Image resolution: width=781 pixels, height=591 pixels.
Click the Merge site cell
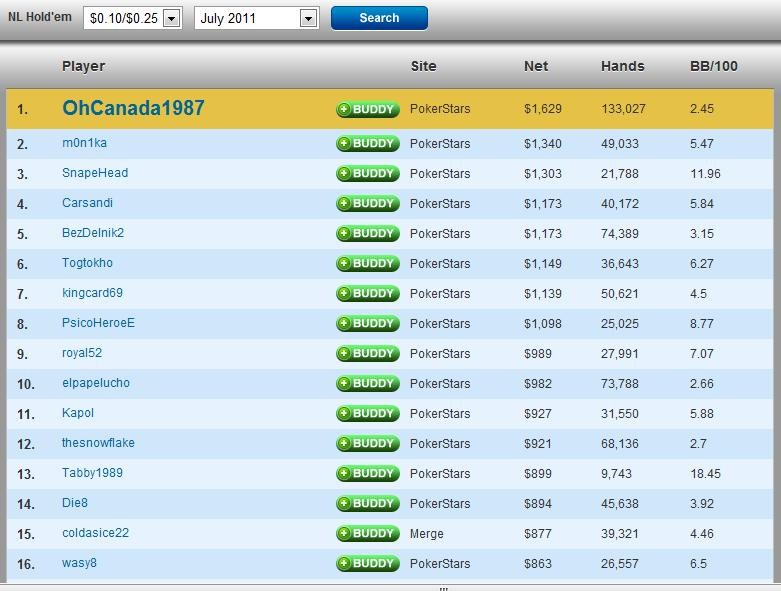[427, 534]
